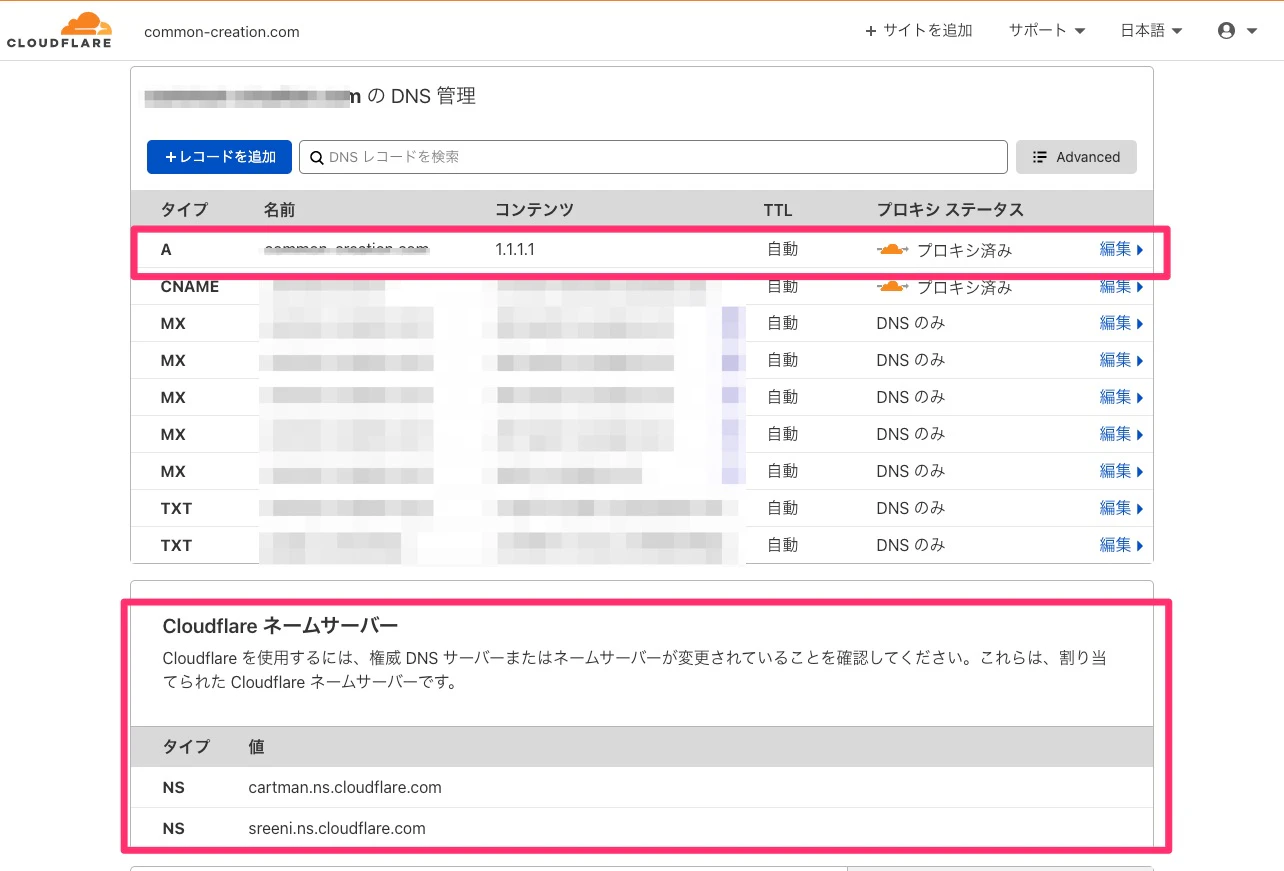The height and width of the screenshot is (871, 1284).
Task: Edit the CNAME record row
Action: 1121,287
